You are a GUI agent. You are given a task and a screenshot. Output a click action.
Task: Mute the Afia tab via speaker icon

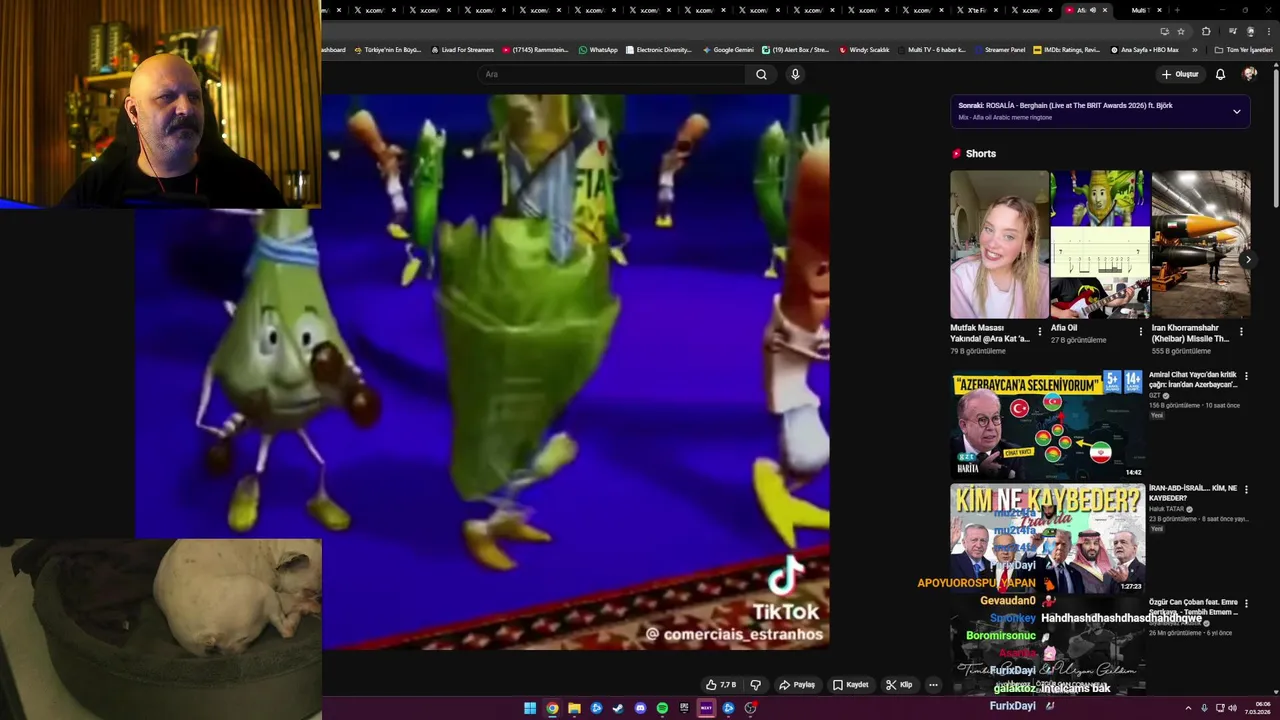(1093, 10)
